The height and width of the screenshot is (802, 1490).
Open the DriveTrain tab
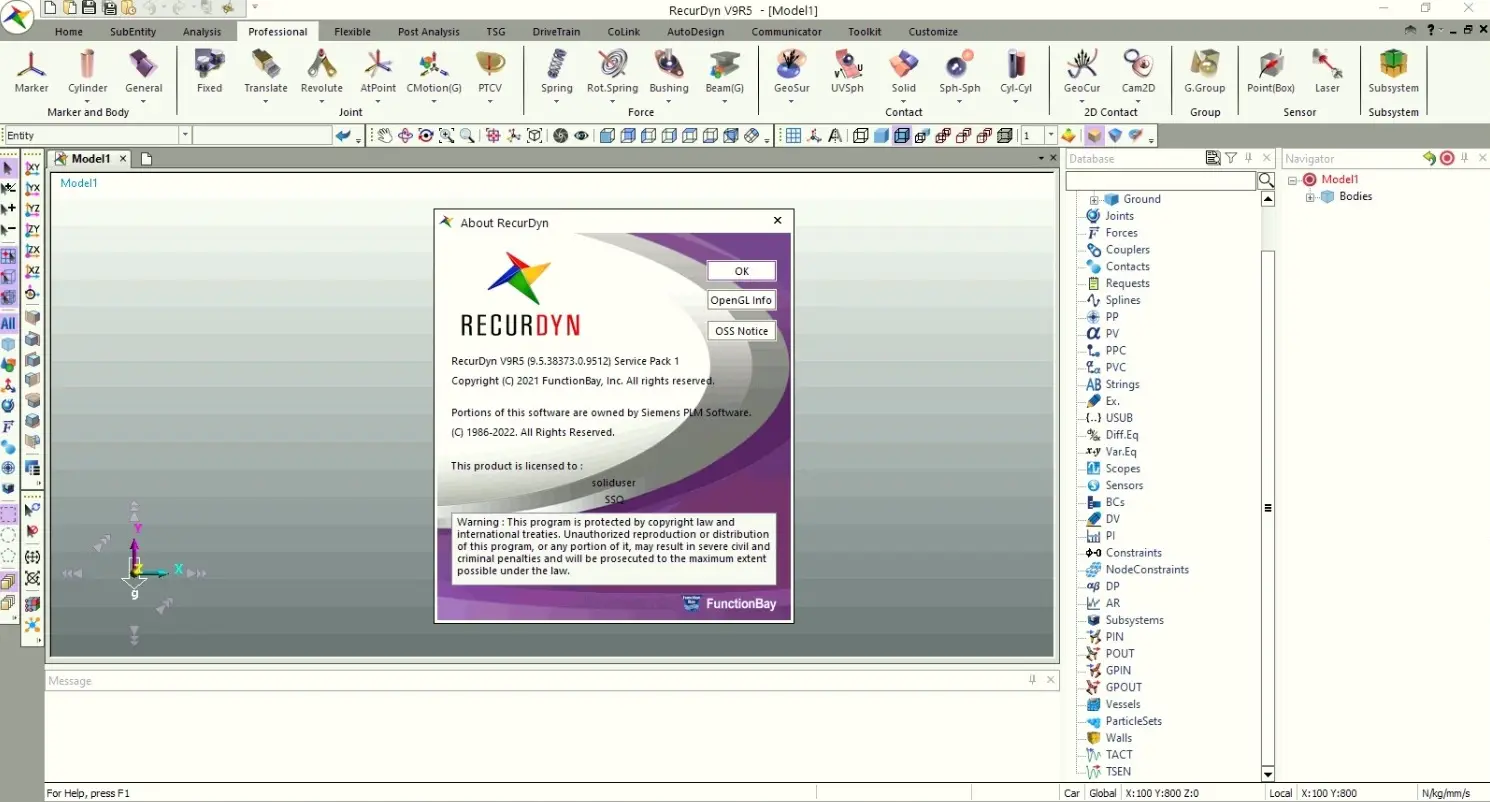(x=556, y=31)
